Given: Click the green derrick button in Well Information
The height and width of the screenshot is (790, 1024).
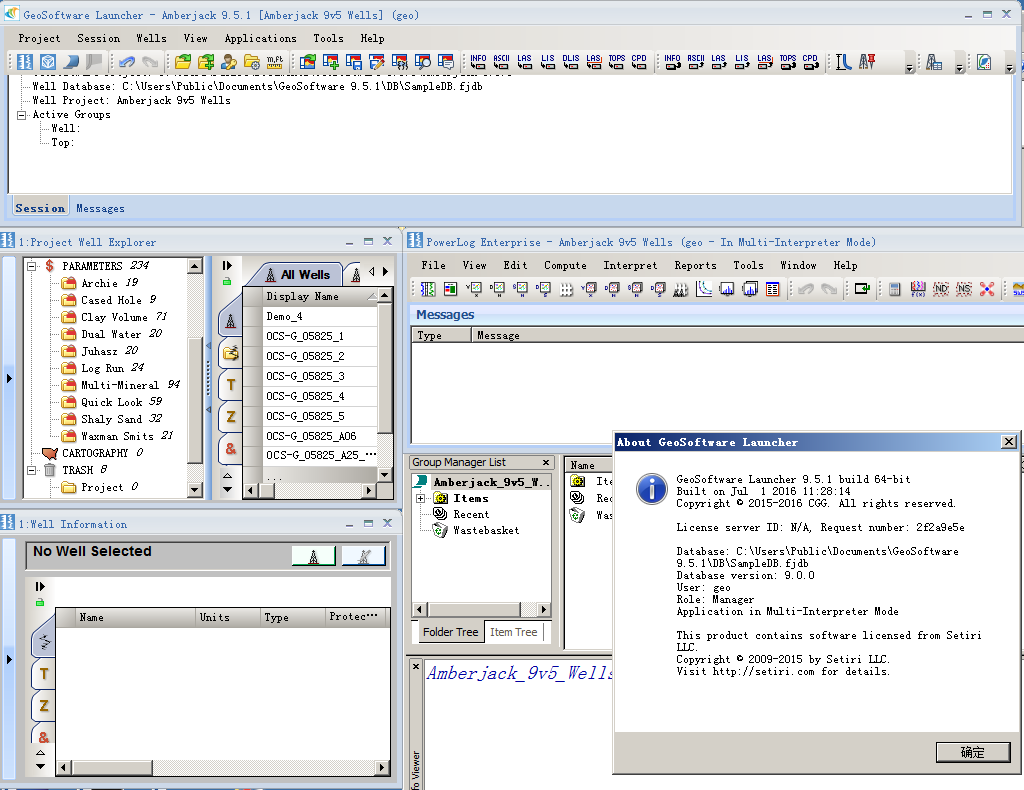Looking at the screenshot, I should tap(313, 556).
